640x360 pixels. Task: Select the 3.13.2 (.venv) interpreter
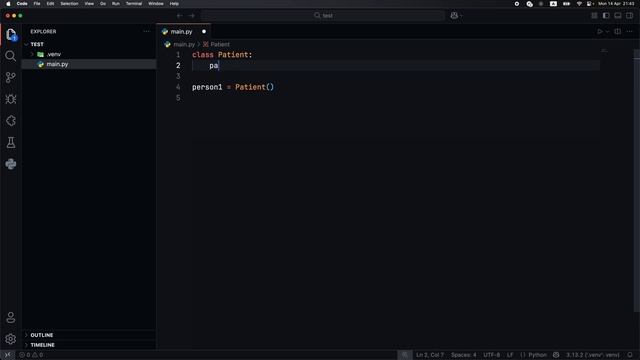point(592,355)
